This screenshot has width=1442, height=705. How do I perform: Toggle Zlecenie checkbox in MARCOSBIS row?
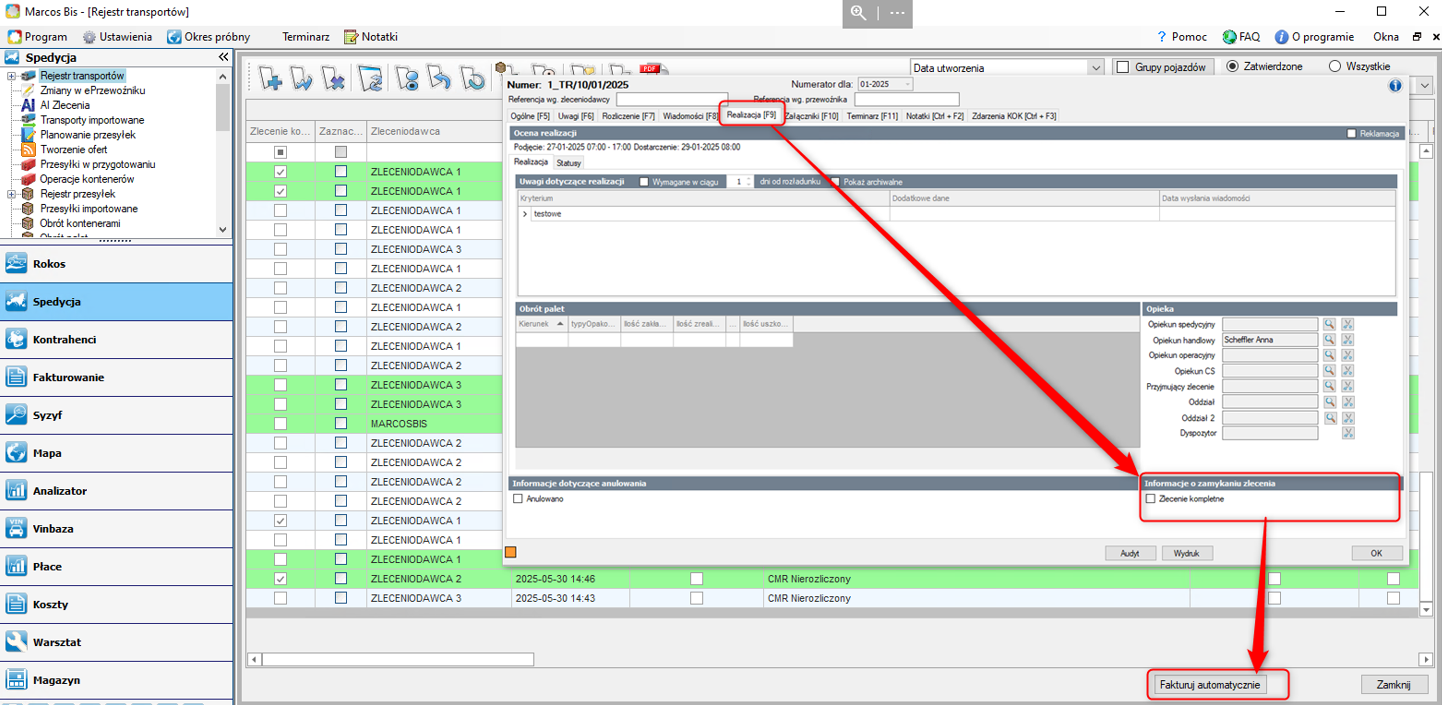tap(280, 424)
